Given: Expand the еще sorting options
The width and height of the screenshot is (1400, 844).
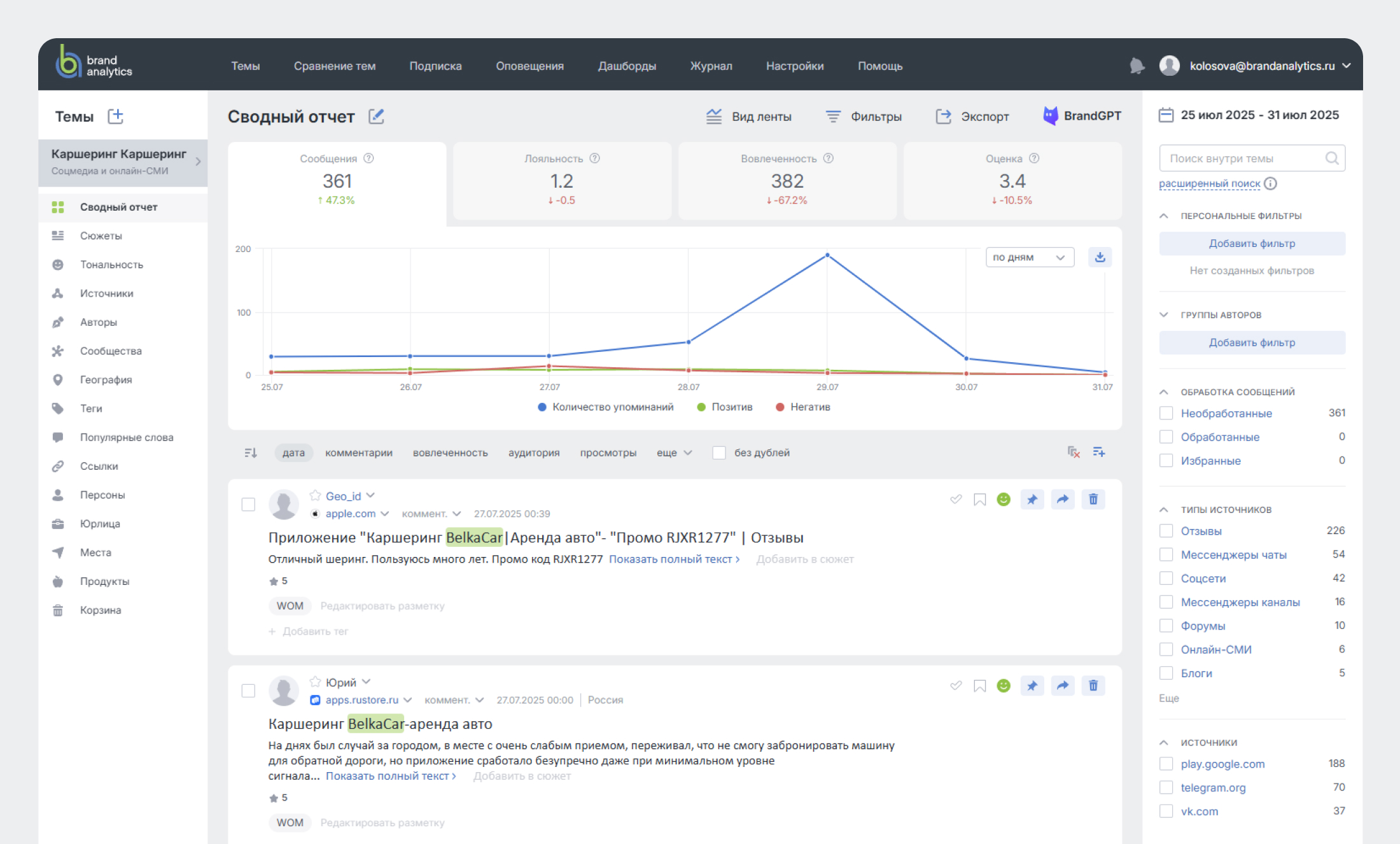Looking at the screenshot, I should [674, 453].
